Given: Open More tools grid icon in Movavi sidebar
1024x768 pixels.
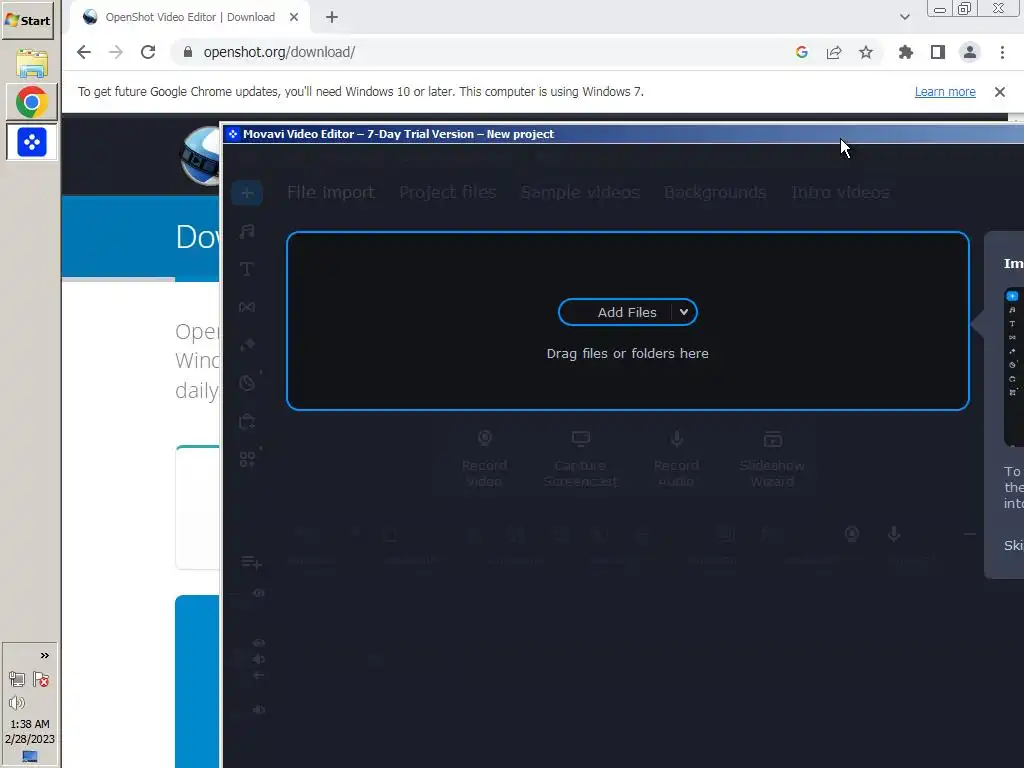Looking at the screenshot, I should [247, 459].
